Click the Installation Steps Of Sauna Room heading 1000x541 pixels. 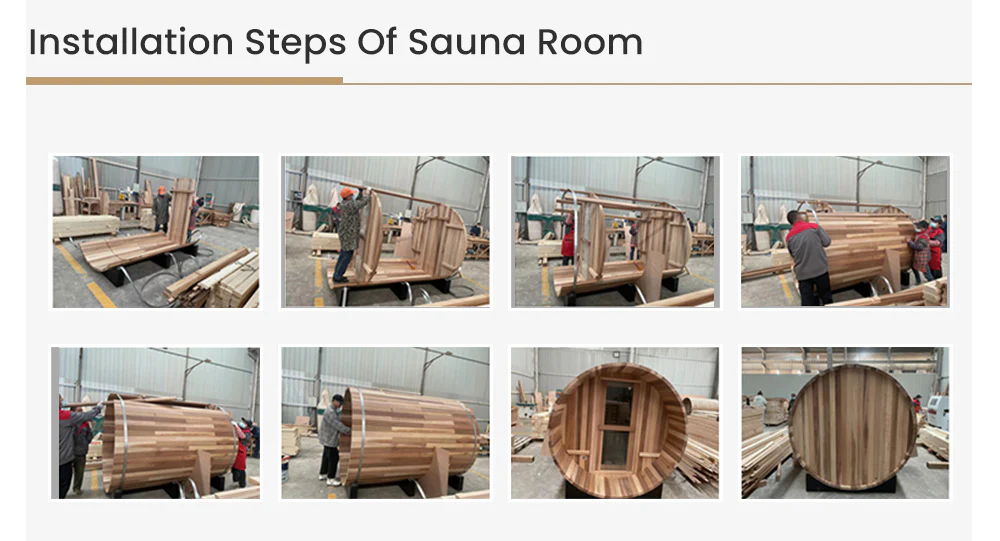(335, 43)
